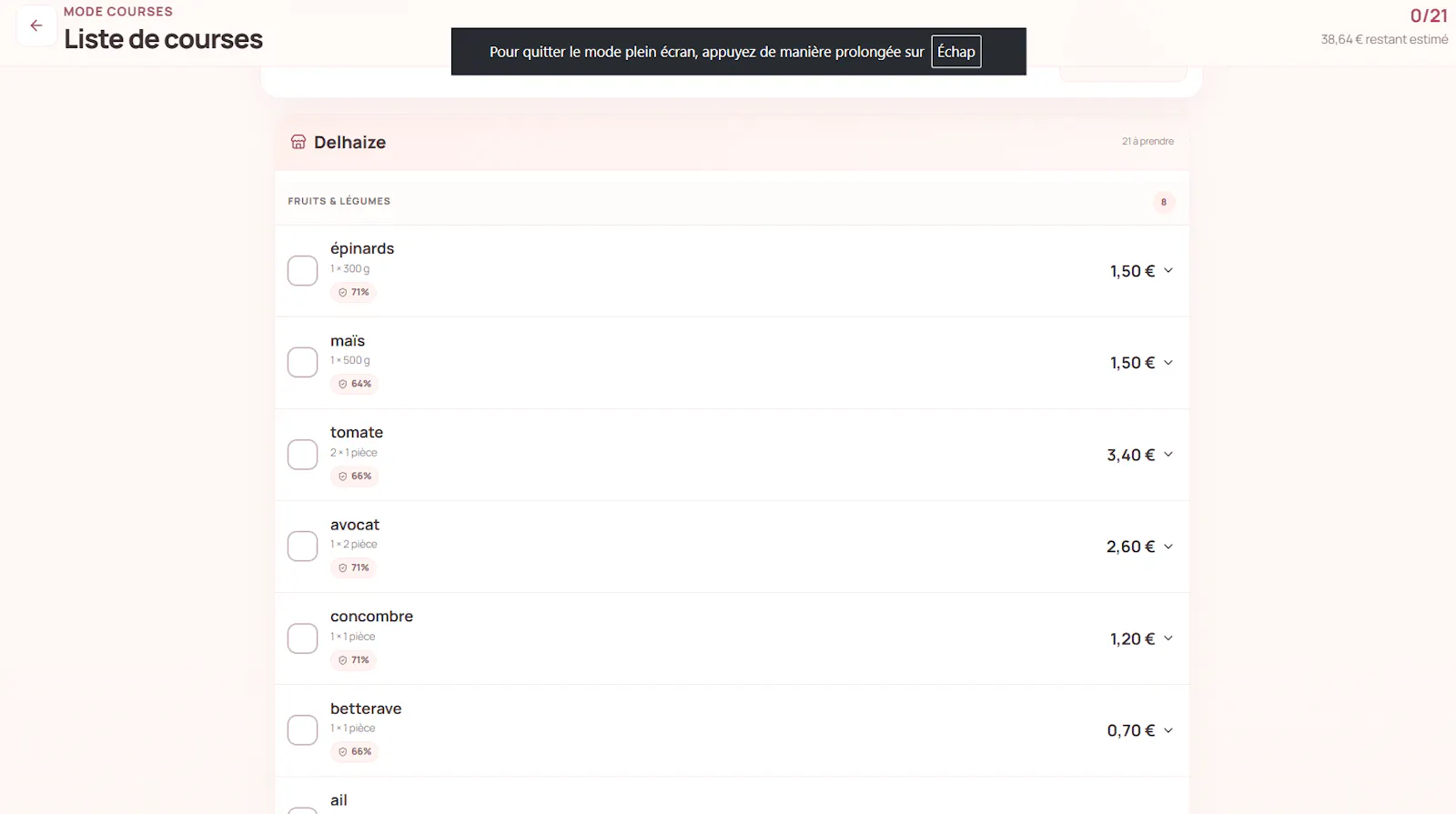
Task: Click the maïs item name
Action: 348,341
